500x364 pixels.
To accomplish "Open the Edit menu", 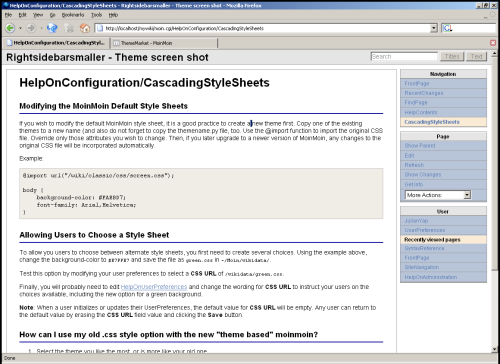I will pyautogui.click(x=22, y=15).
